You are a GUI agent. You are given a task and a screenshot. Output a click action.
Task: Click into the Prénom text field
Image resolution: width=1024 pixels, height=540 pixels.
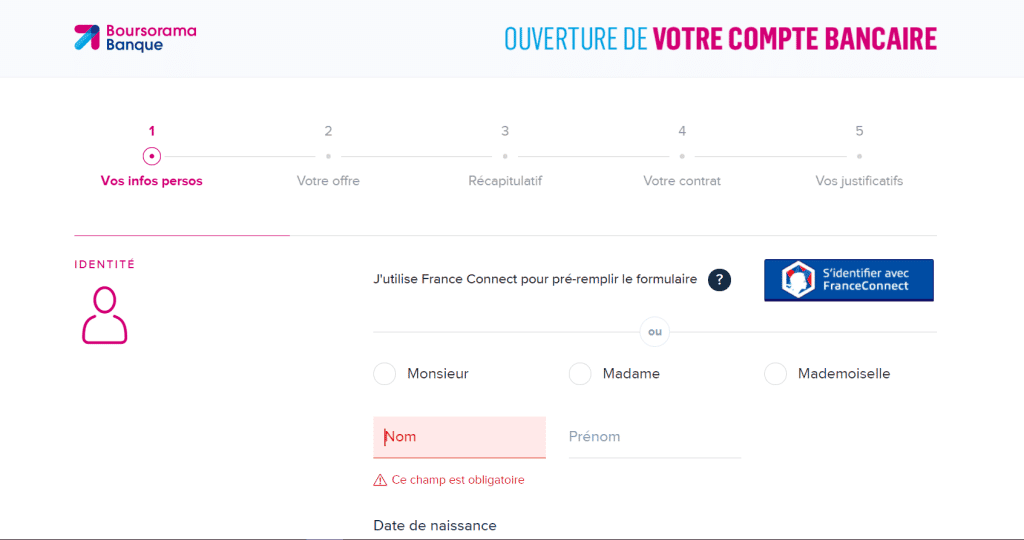click(x=654, y=437)
